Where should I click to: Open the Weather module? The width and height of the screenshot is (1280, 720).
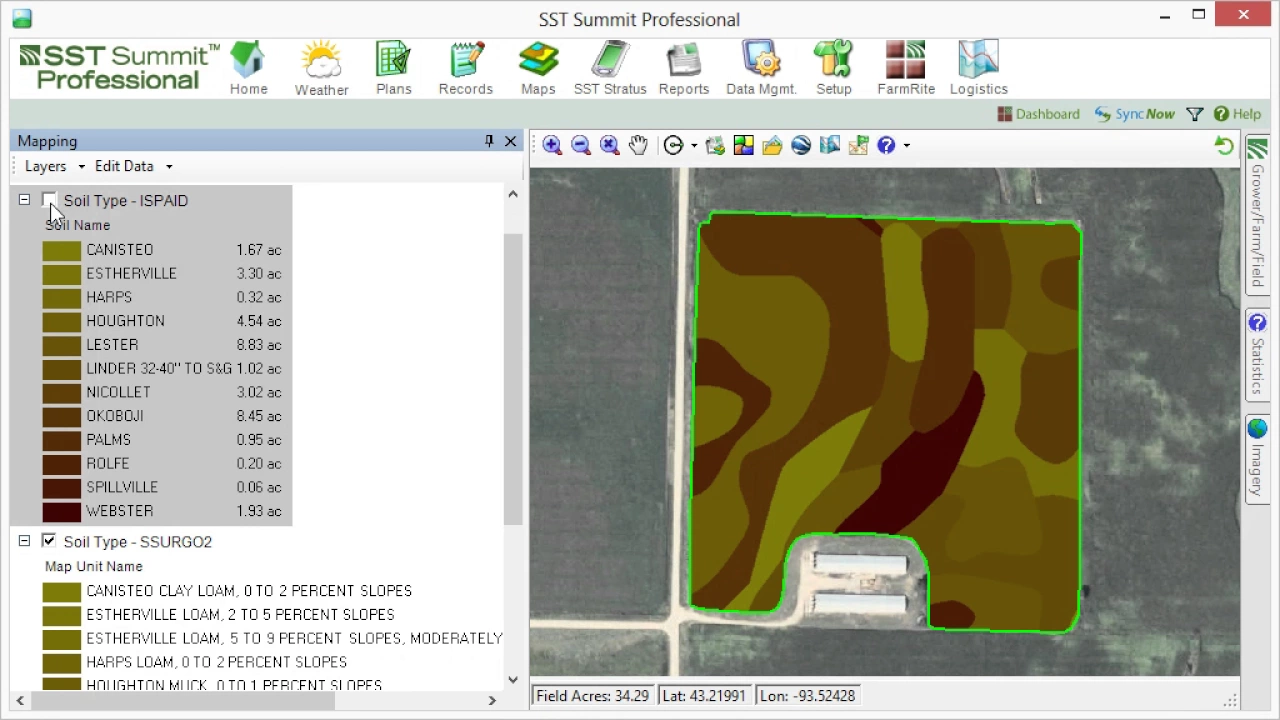click(x=321, y=68)
